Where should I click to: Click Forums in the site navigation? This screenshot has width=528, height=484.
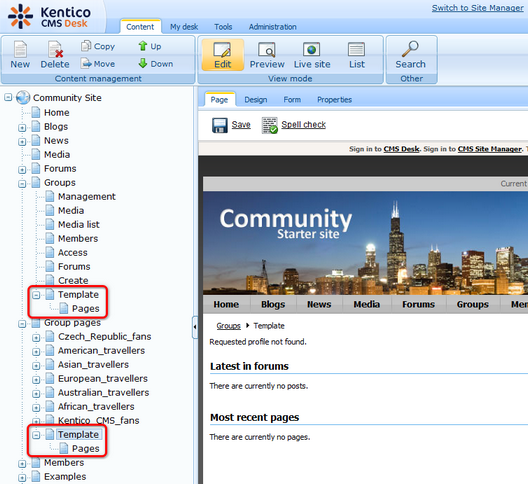coord(419,304)
